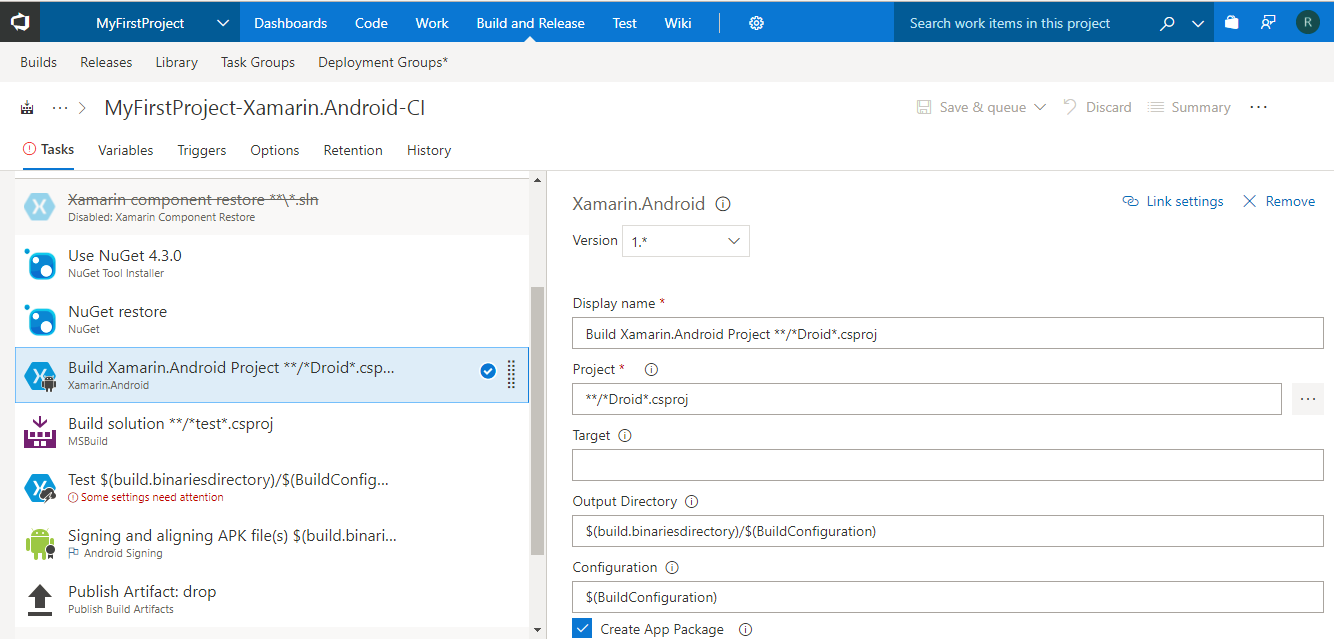Click in the Output Directory field

tap(948, 531)
